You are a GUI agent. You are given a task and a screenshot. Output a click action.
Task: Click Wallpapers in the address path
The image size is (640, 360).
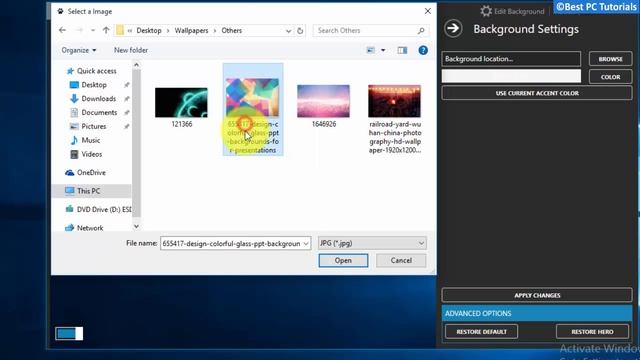(x=191, y=31)
